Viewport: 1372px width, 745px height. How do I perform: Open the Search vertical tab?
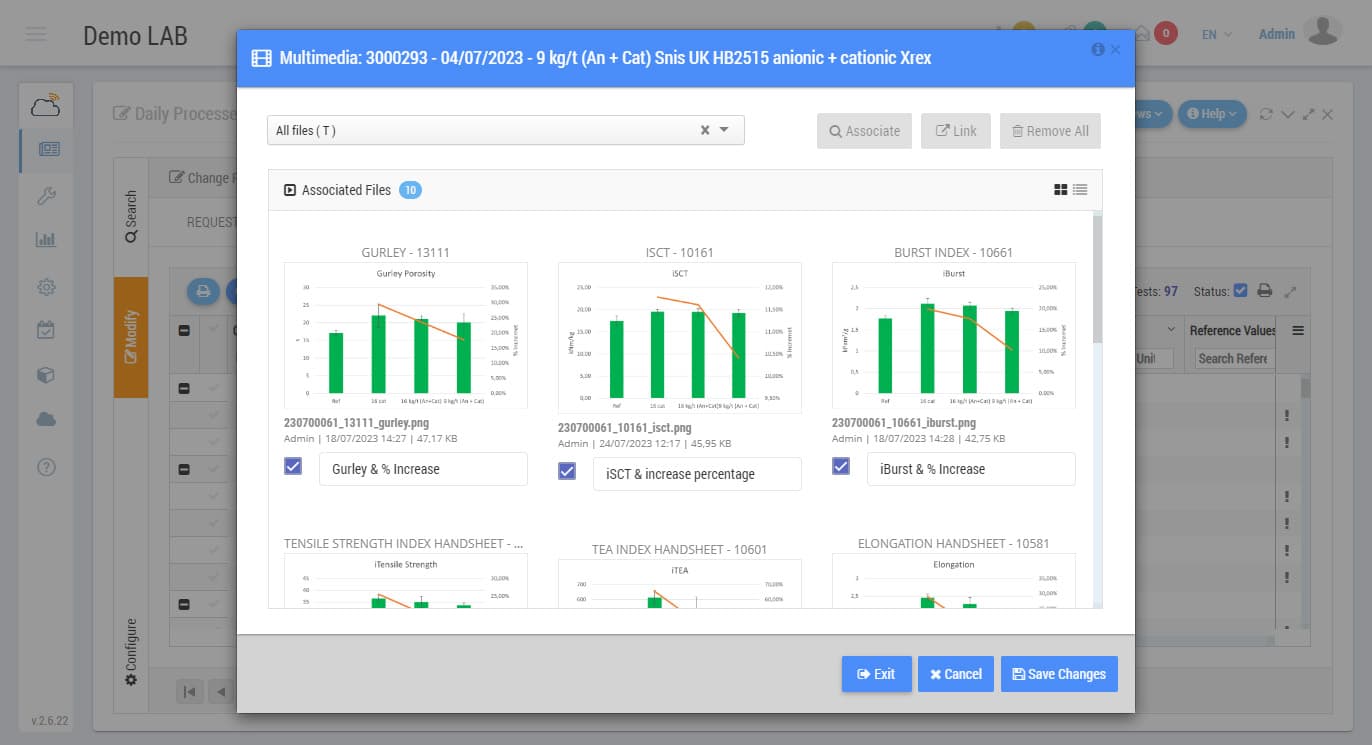point(131,217)
